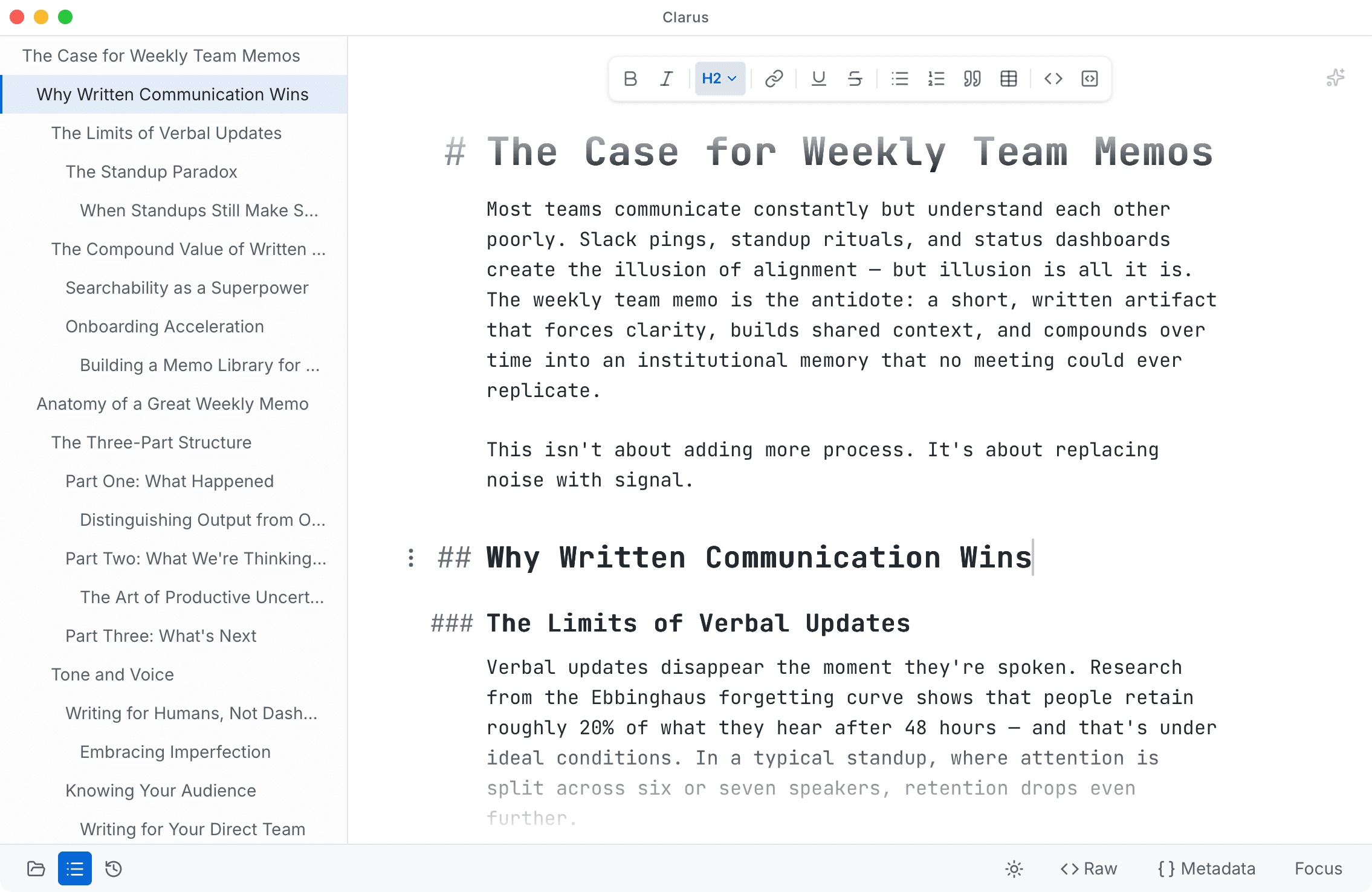Apply underline formatting
The image size is (1372, 892).
pos(819,79)
